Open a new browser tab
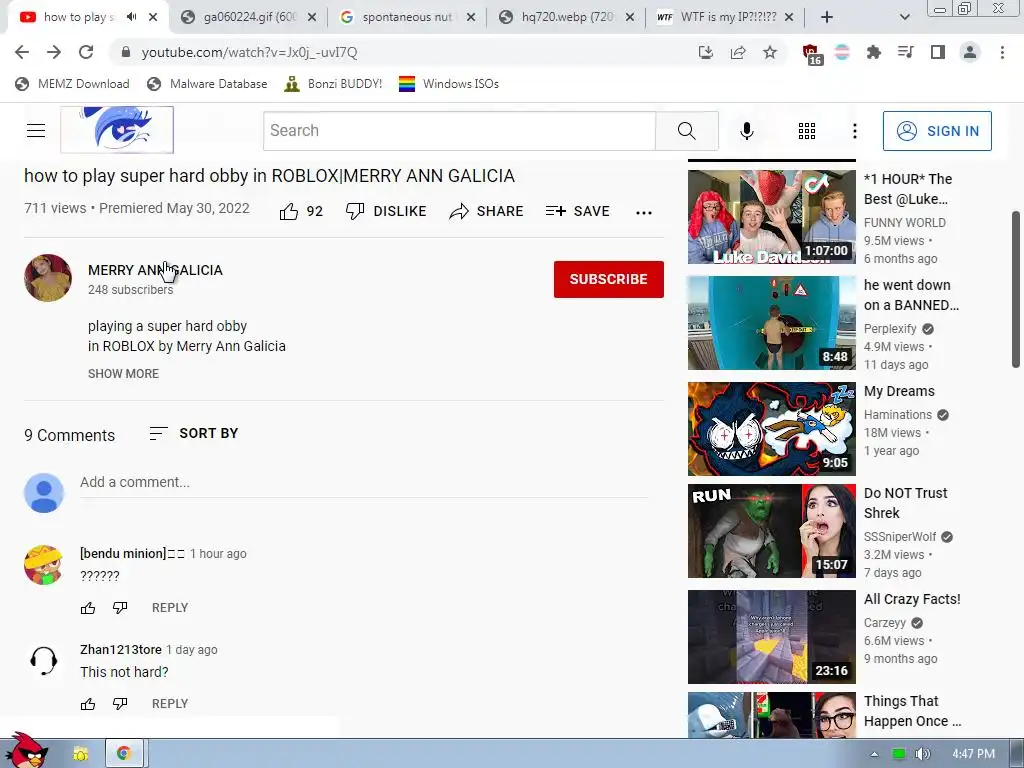 tap(827, 17)
